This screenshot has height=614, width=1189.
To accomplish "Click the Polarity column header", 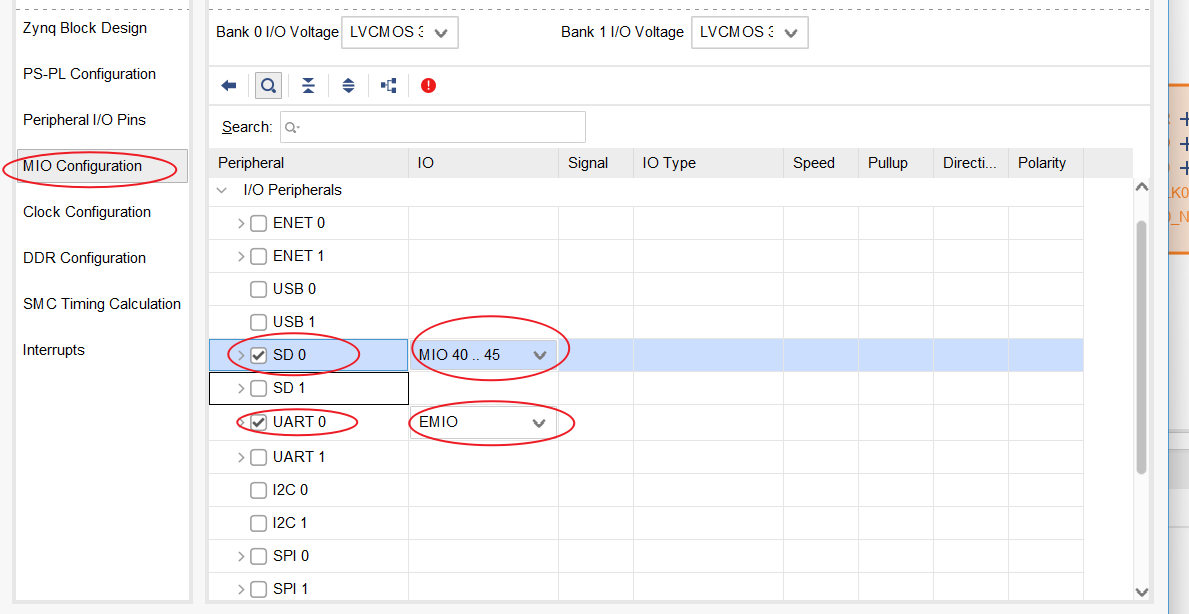I will [x=1046, y=163].
